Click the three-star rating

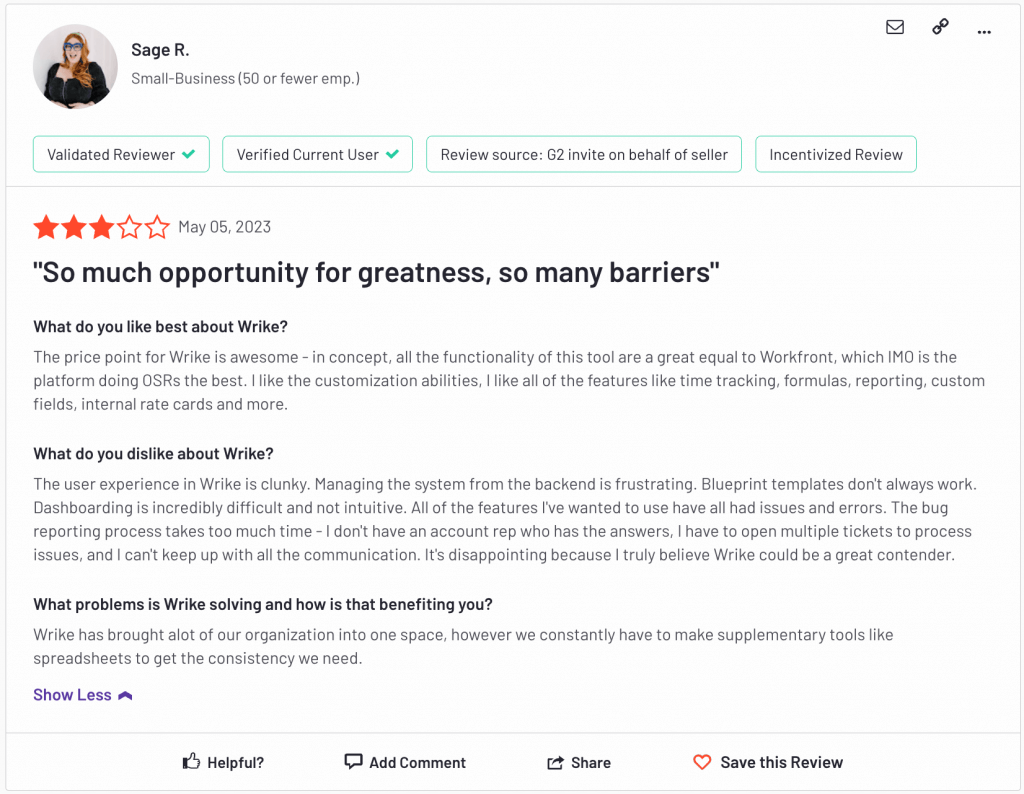(x=101, y=227)
